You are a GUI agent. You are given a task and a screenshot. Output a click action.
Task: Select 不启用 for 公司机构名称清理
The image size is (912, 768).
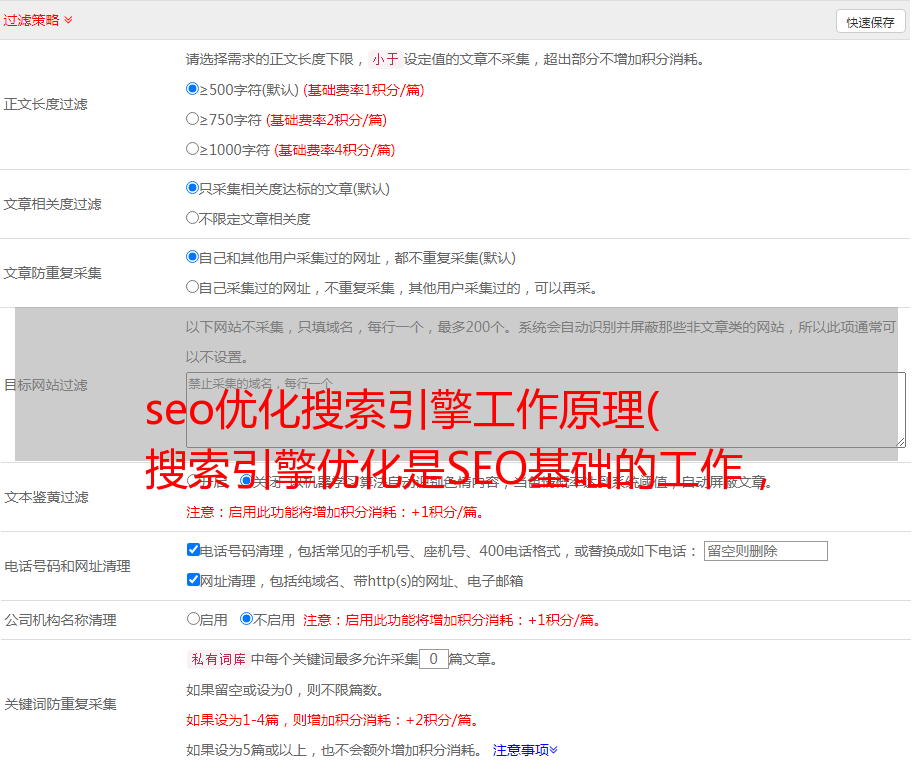(x=246, y=619)
